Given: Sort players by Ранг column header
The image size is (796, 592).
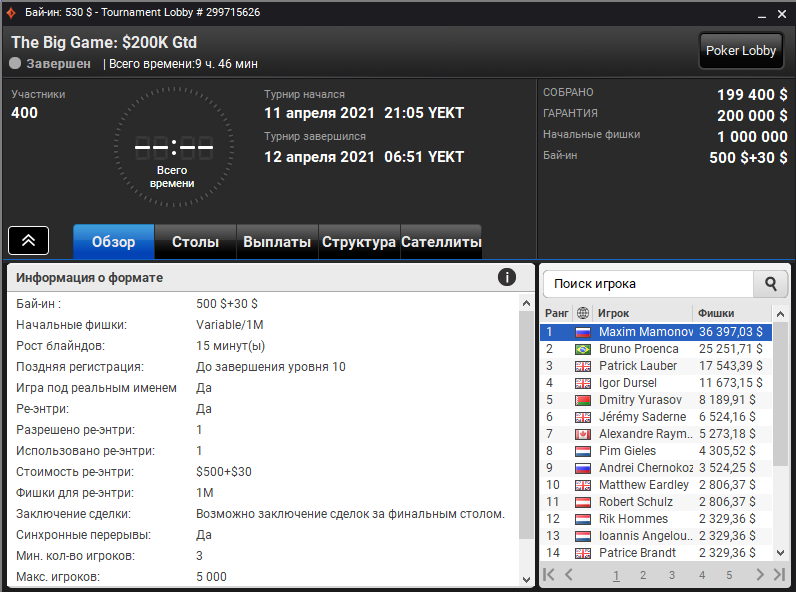Looking at the screenshot, I should pos(556,313).
